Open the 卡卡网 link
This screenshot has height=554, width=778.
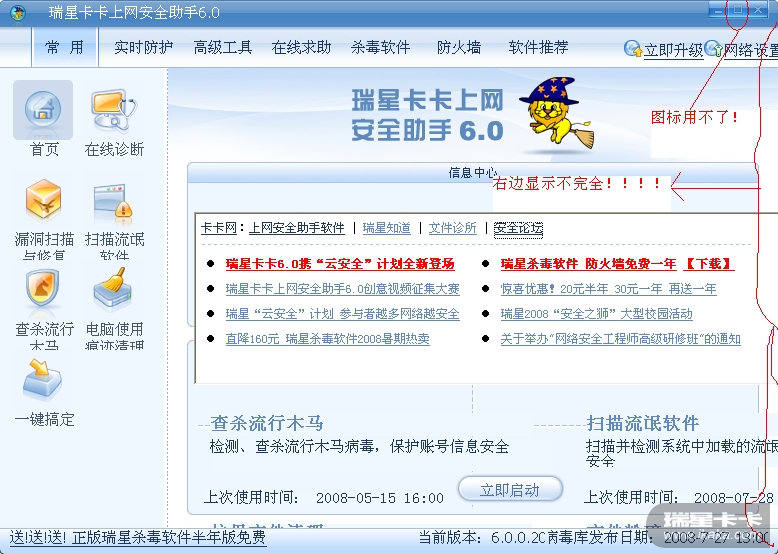(219, 228)
